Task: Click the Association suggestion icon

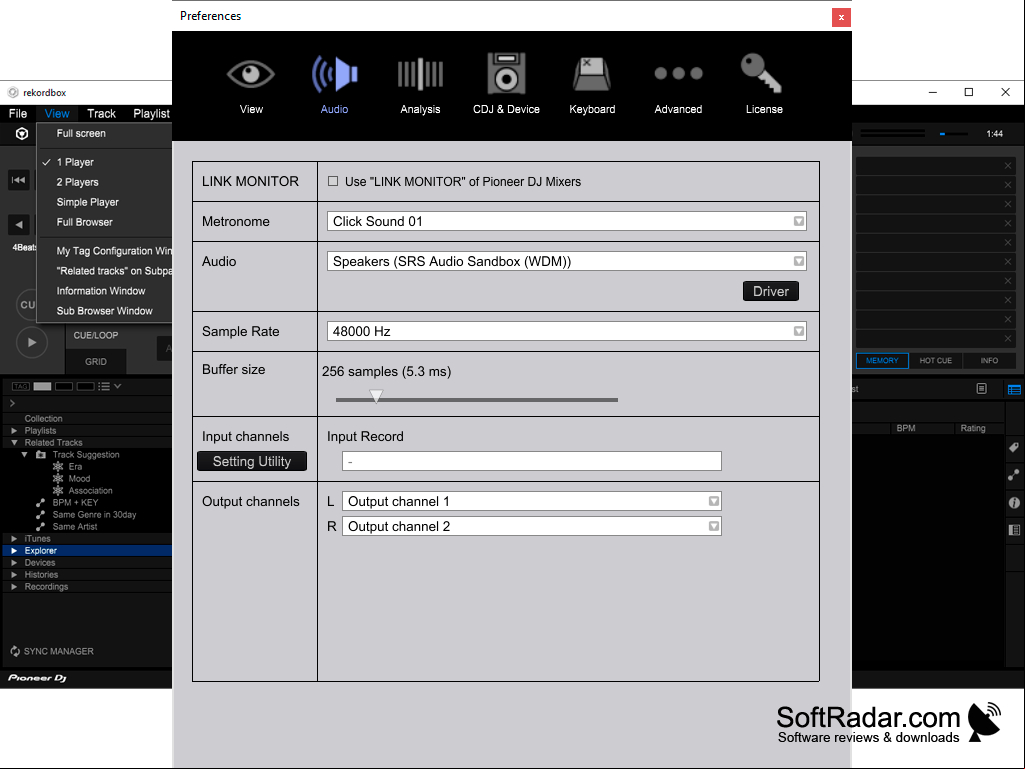Action: click(x=58, y=490)
